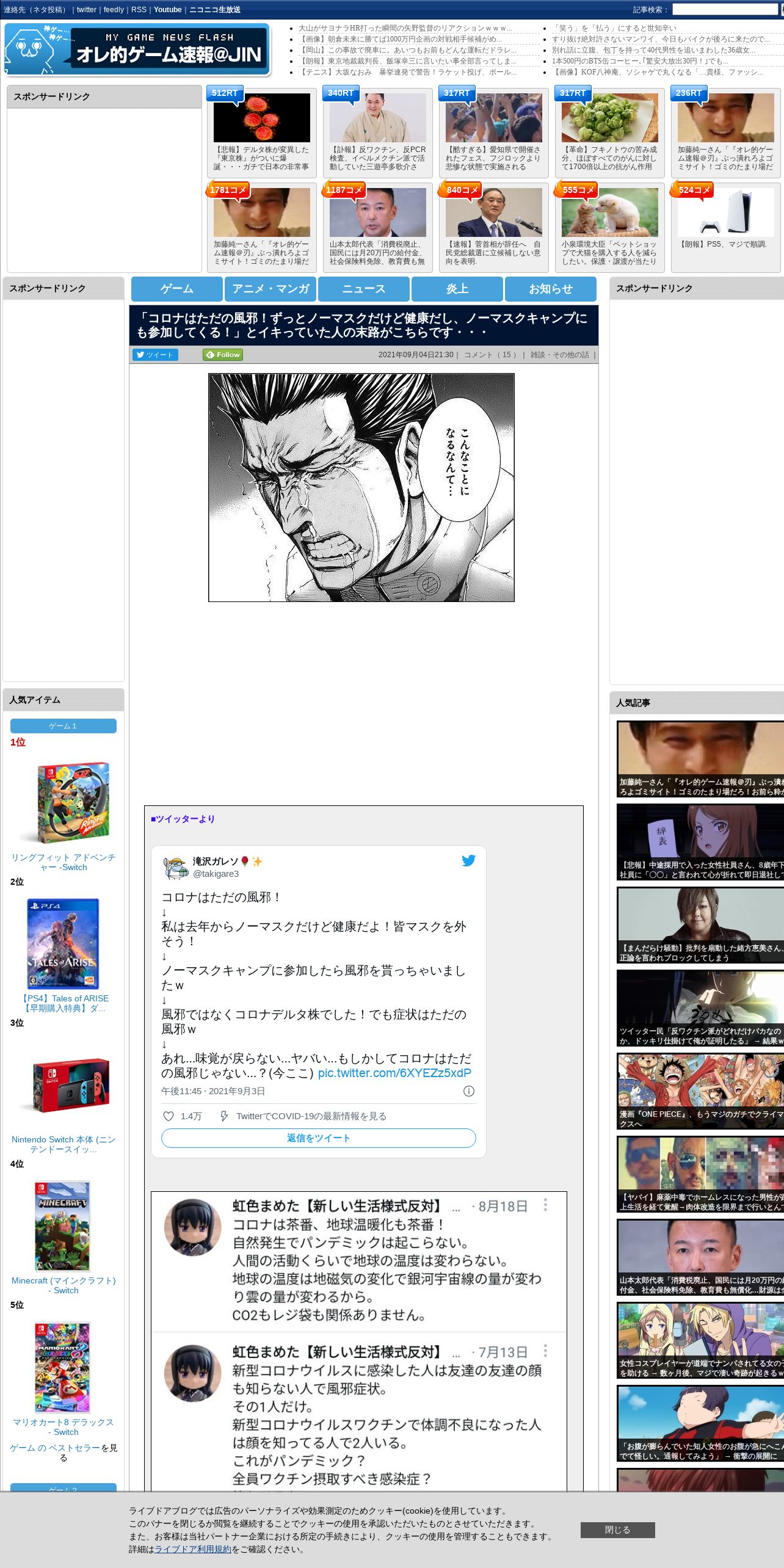This screenshot has width=784, height=1568.
Task: Open the 炎上 category tab
Action: (457, 289)
